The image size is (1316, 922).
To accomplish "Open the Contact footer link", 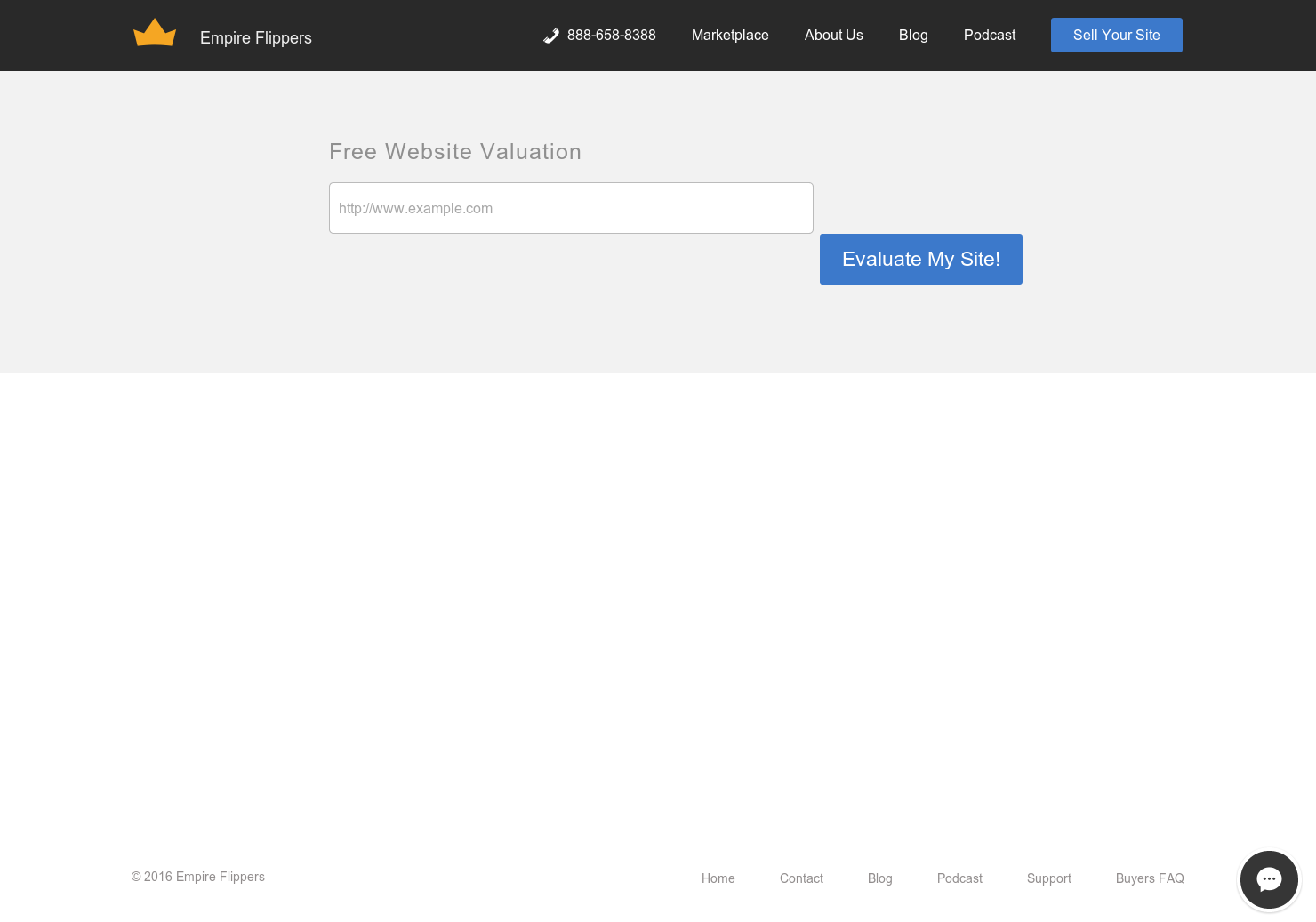I will click(x=801, y=878).
